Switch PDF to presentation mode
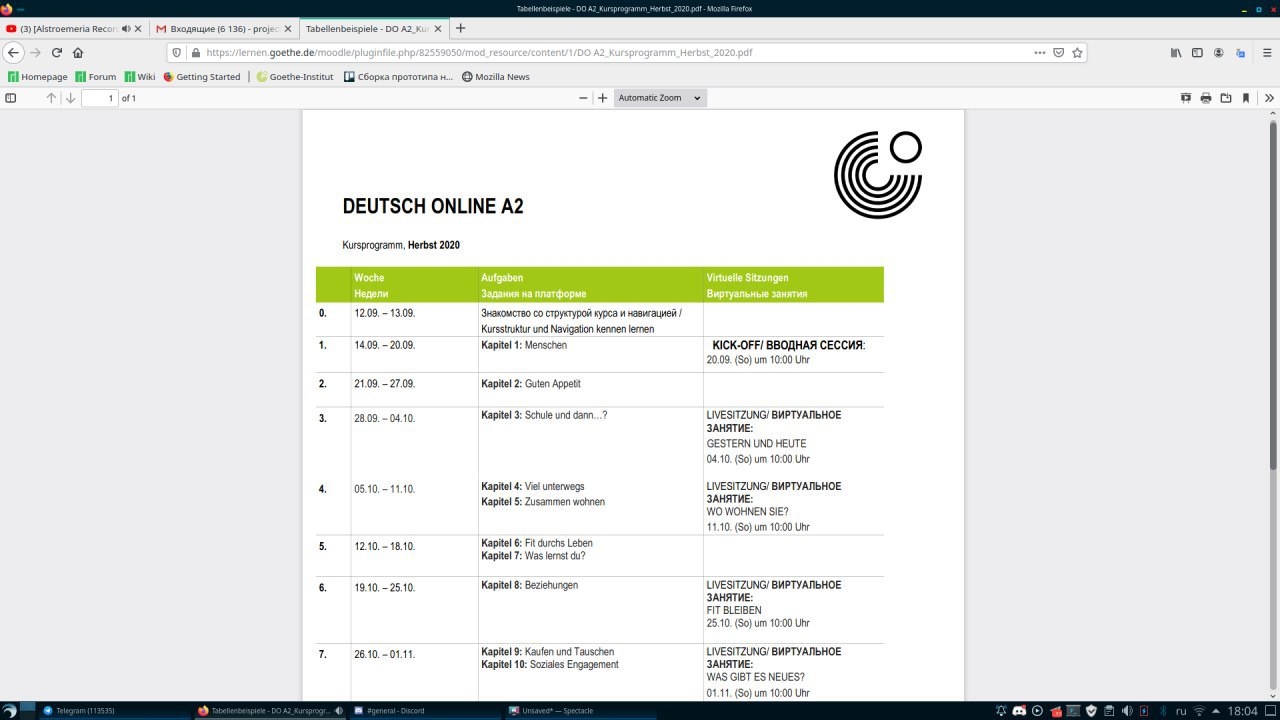This screenshot has height=720, width=1280. coord(1186,98)
